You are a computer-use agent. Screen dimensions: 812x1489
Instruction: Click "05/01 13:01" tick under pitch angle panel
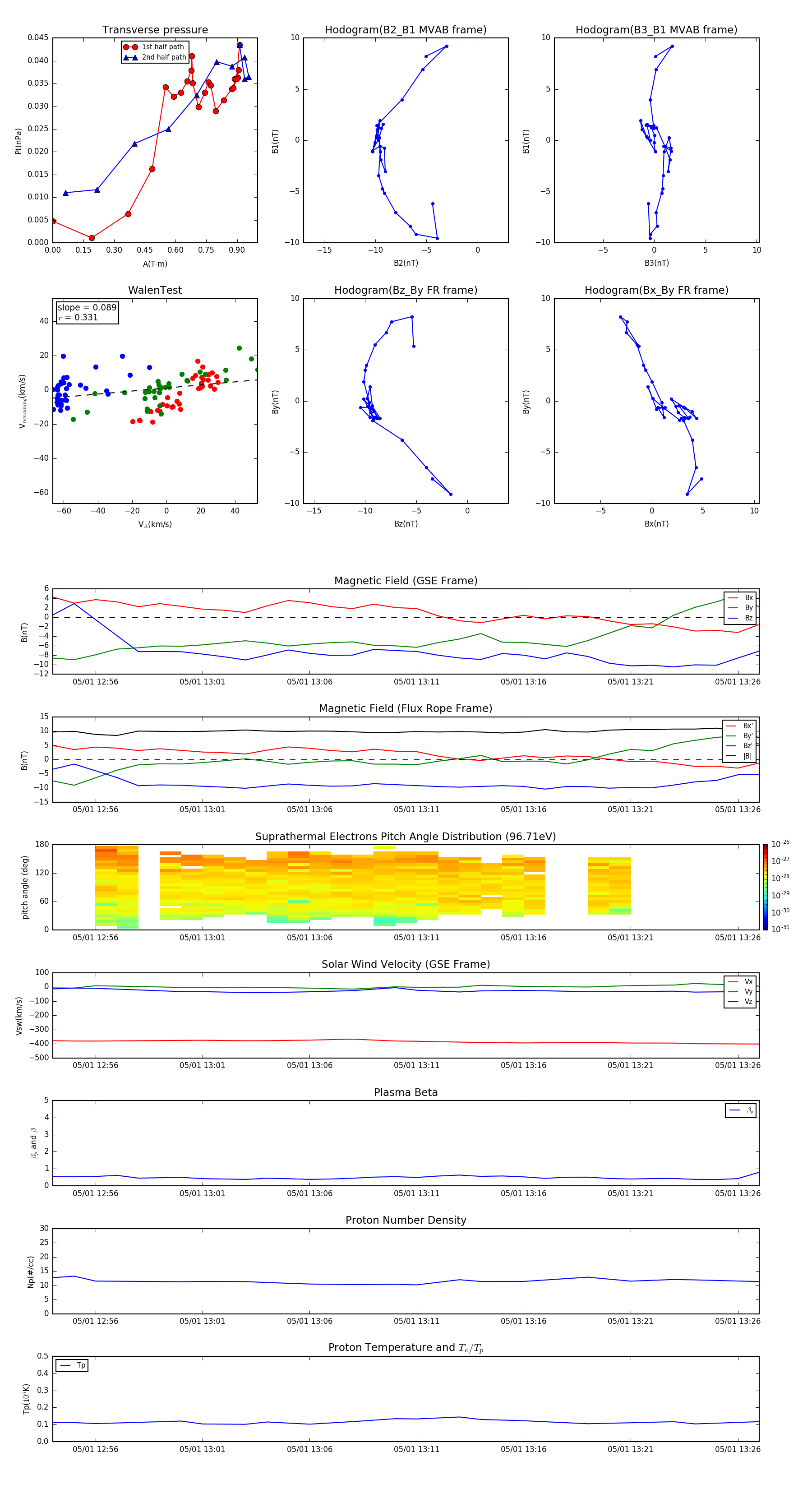[x=202, y=938]
